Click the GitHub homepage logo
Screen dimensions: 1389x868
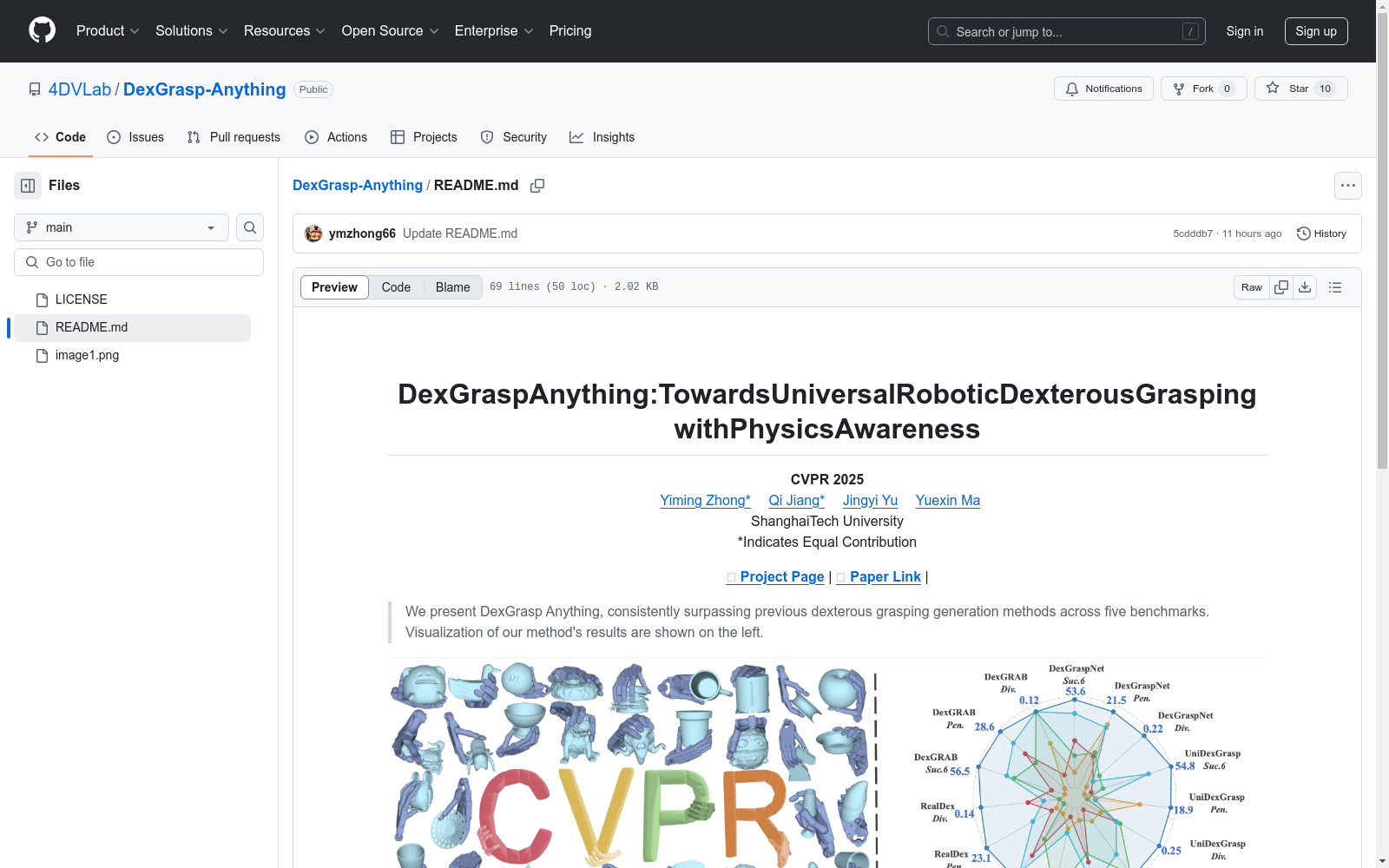tap(41, 30)
